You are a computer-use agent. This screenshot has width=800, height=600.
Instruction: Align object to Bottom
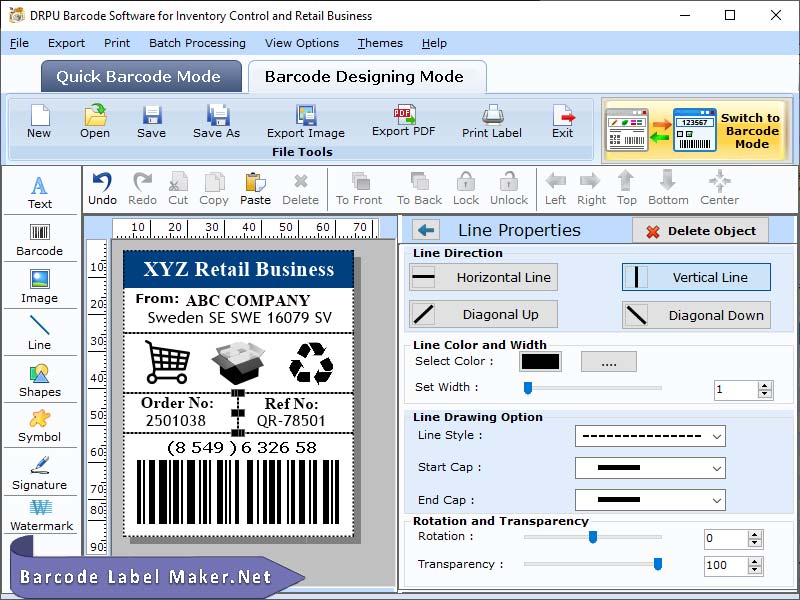(668, 189)
